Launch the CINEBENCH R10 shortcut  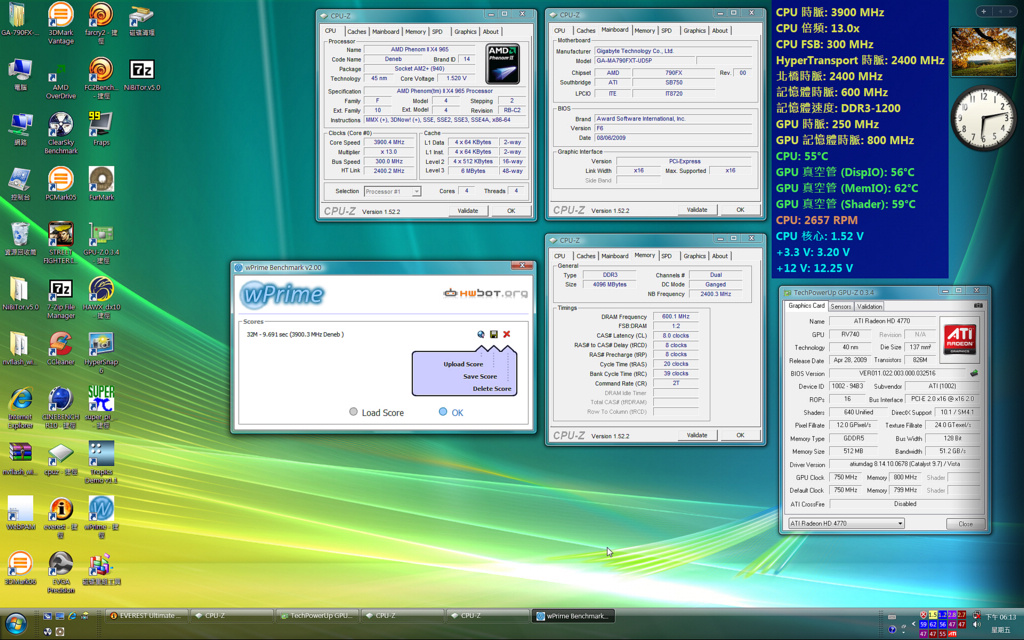[x=61, y=408]
